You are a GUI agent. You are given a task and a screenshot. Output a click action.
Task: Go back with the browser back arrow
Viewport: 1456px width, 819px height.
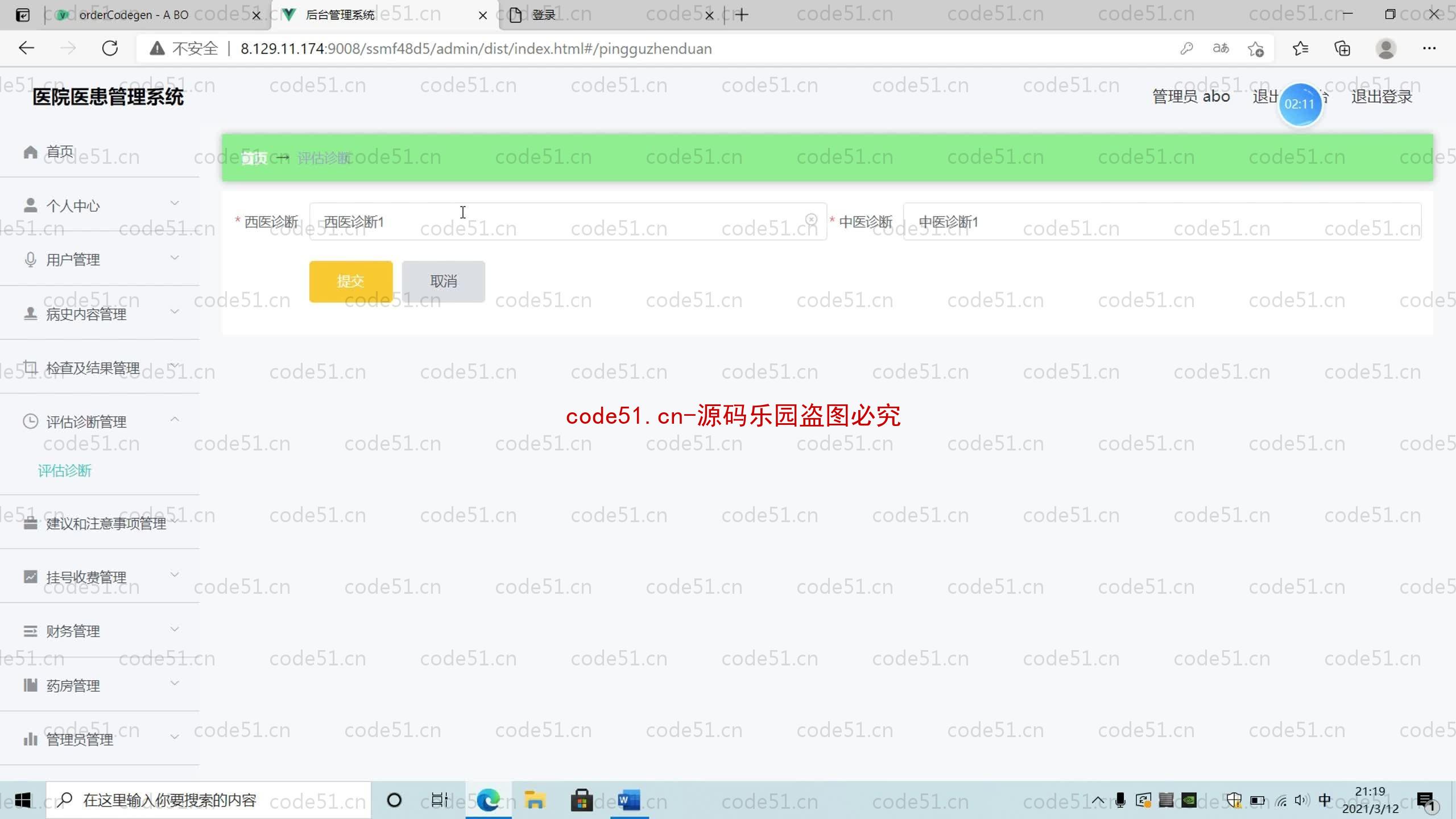[26, 48]
